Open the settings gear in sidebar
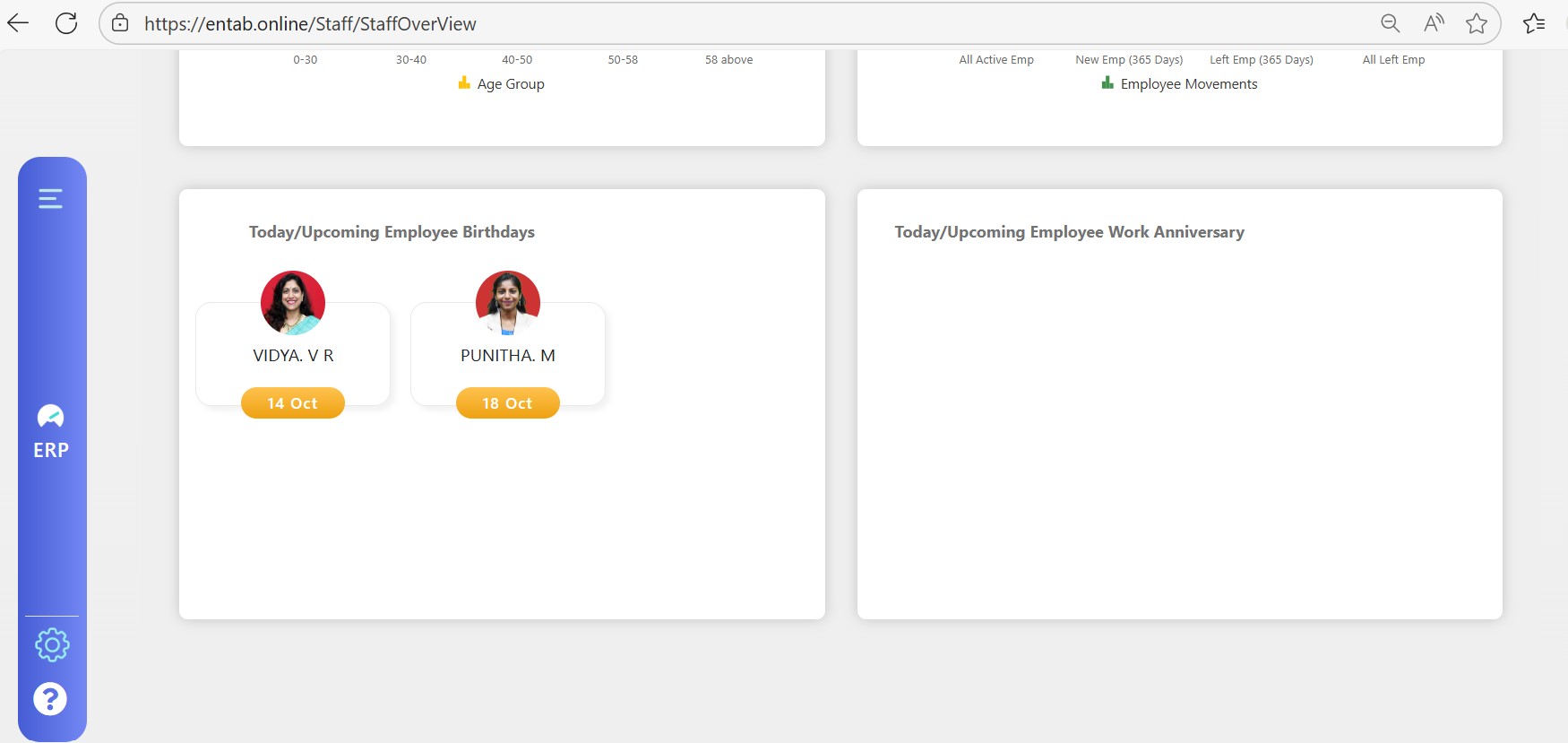Screen dimensions: 1568x743 (x=52, y=644)
